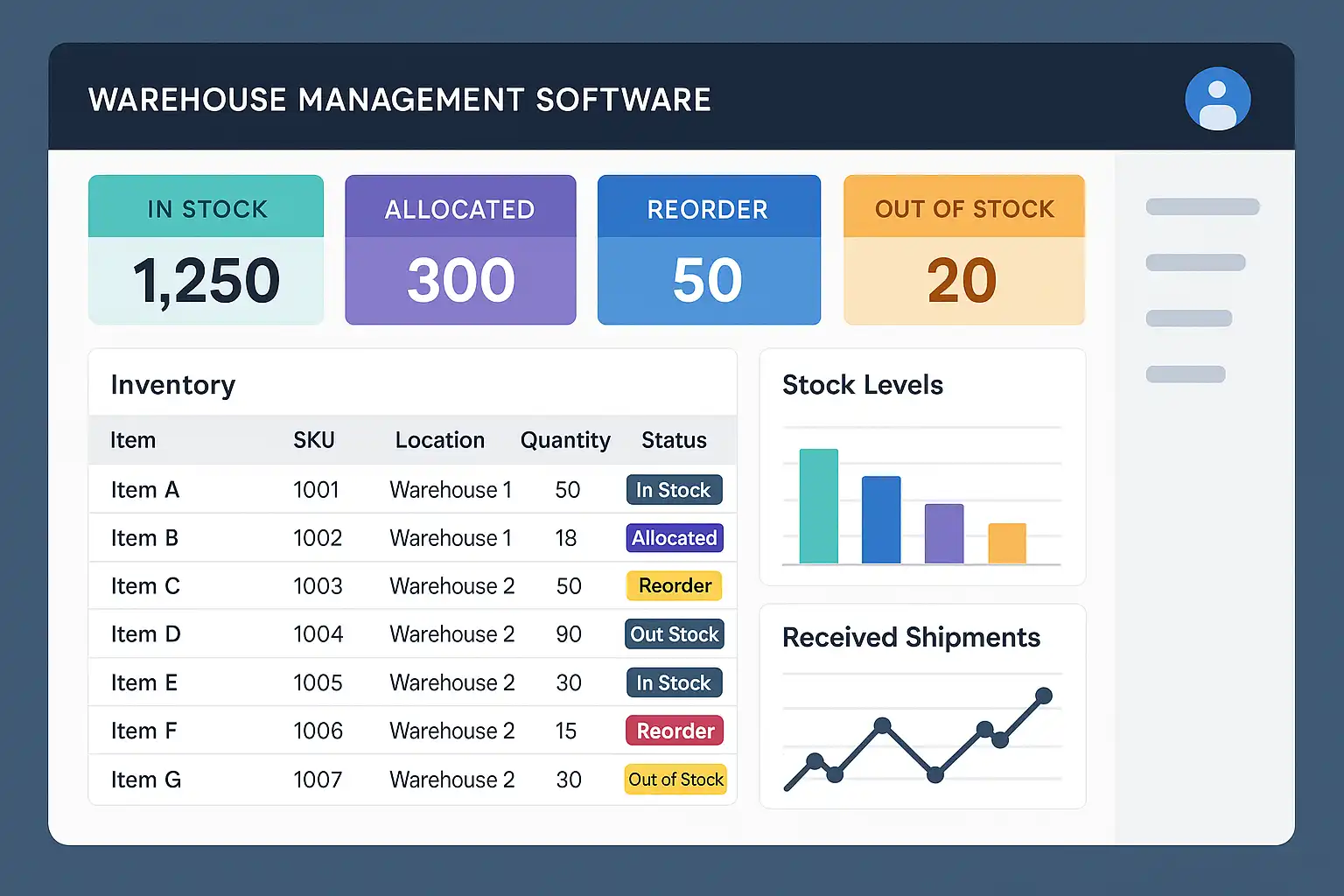Image resolution: width=1344 pixels, height=896 pixels.
Task: Select the Out of Stock summary card
Action: (963, 250)
